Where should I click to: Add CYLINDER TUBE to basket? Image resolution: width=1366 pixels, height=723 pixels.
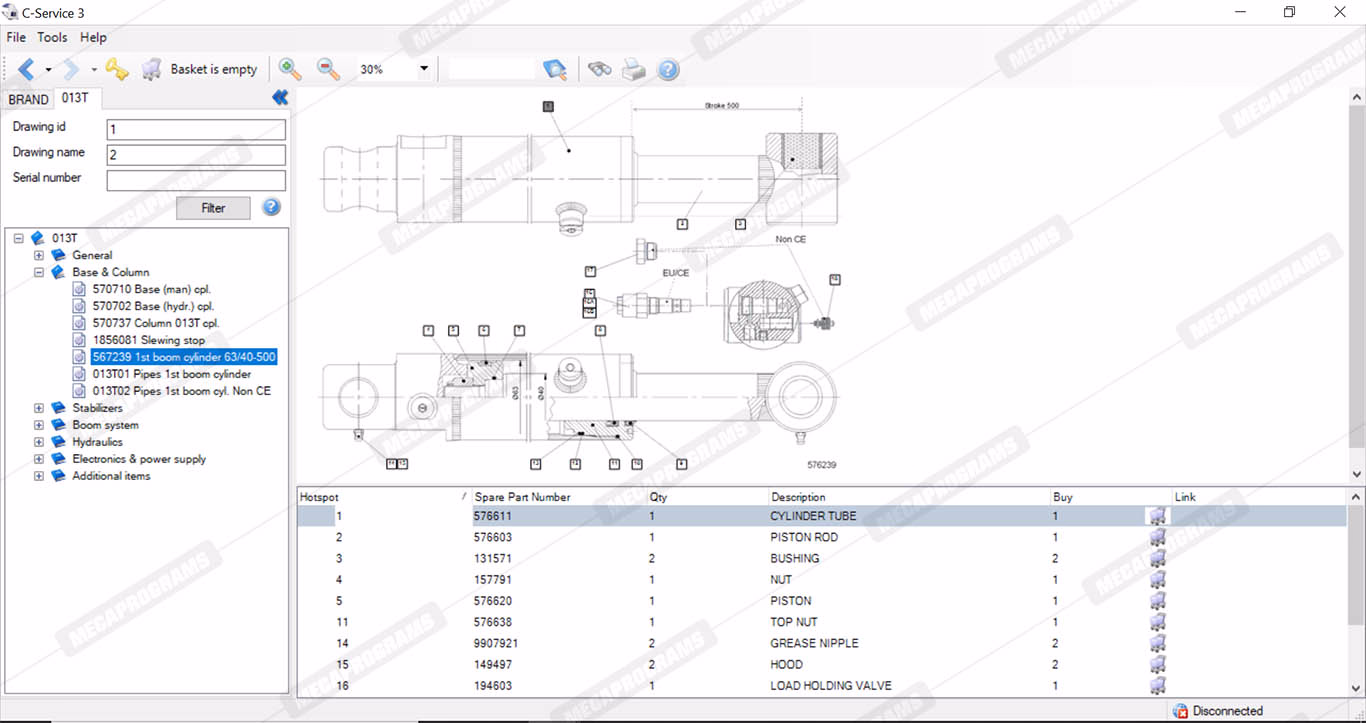coord(1157,516)
